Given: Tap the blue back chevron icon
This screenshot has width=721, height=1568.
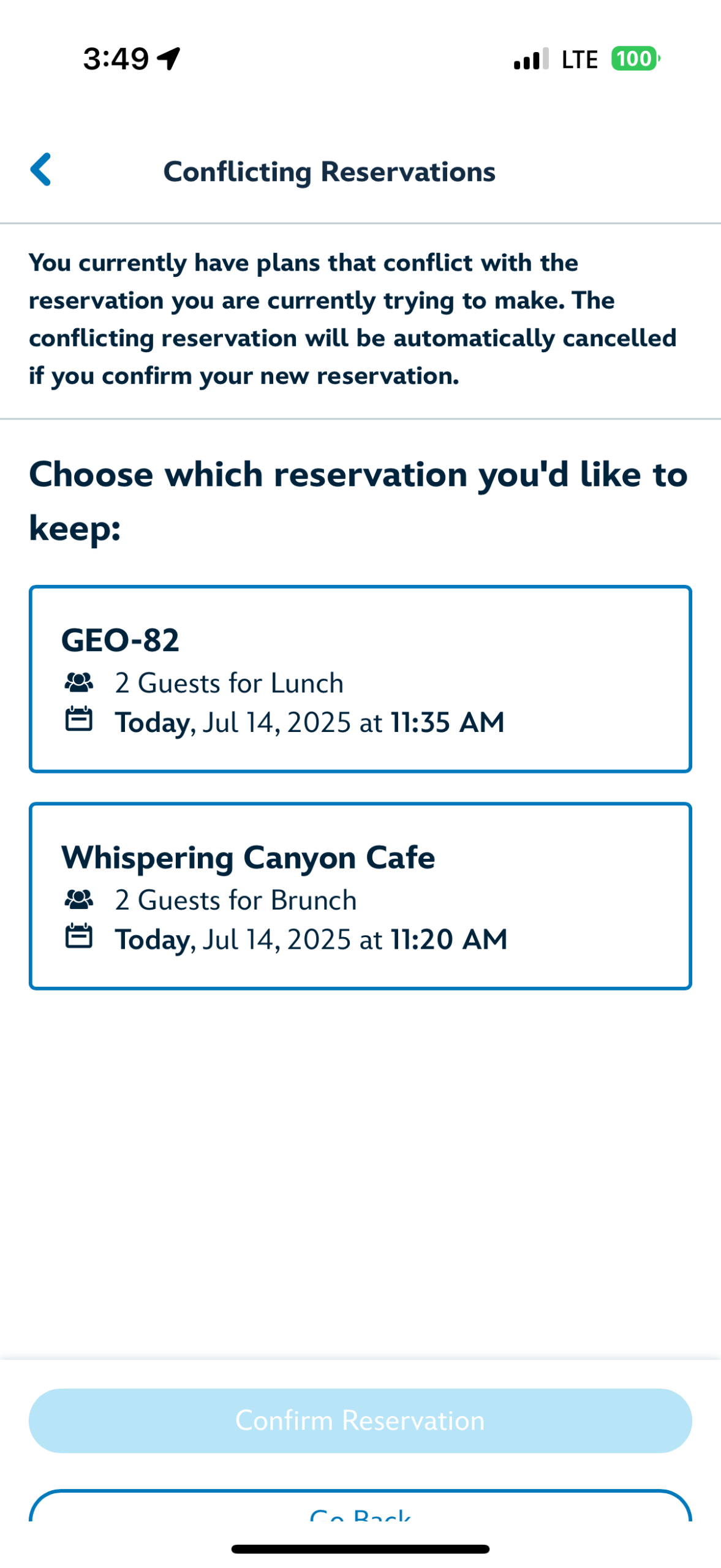Looking at the screenshot, I should pyautogui.click(x=40, y=169).
